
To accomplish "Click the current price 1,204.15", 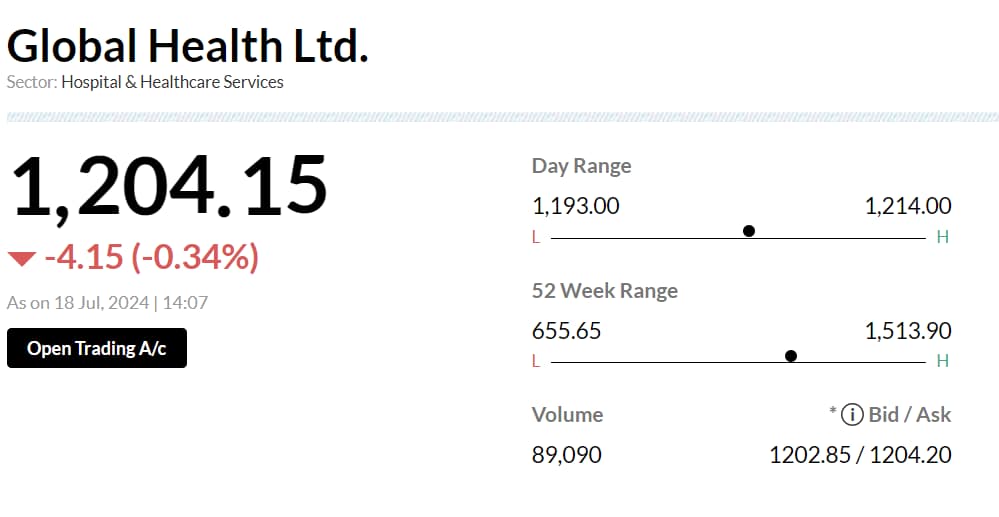I will [169, 186].
